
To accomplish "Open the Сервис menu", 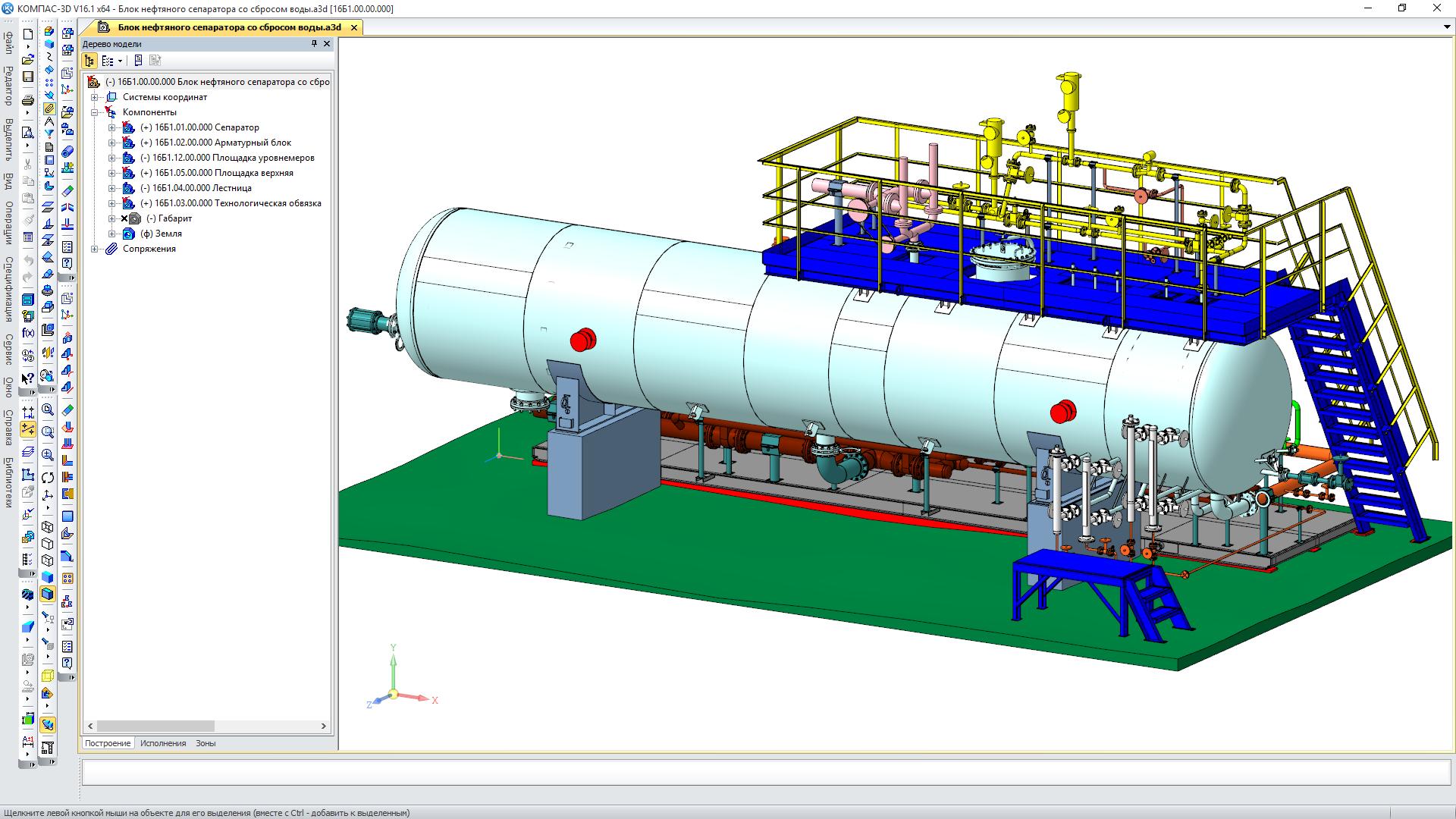I will coord(8,349).
